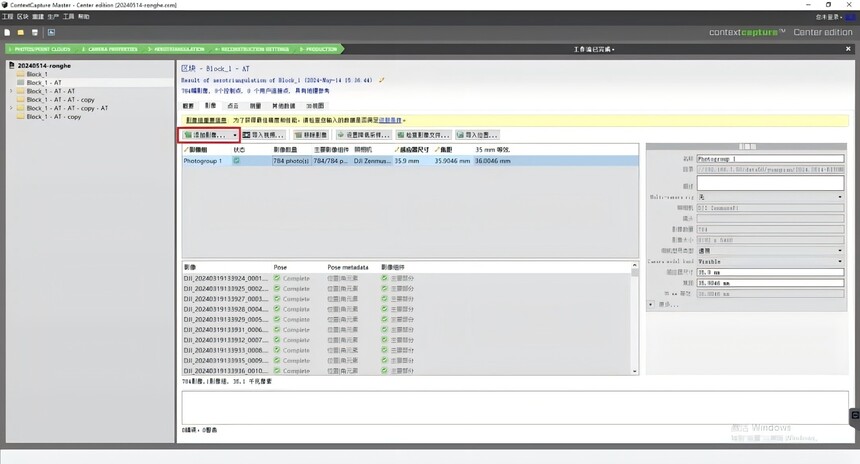Image resolution: width=860 pixels, height=464 pixels.
Task: Click the Open project folder icon
Action: 21,32
